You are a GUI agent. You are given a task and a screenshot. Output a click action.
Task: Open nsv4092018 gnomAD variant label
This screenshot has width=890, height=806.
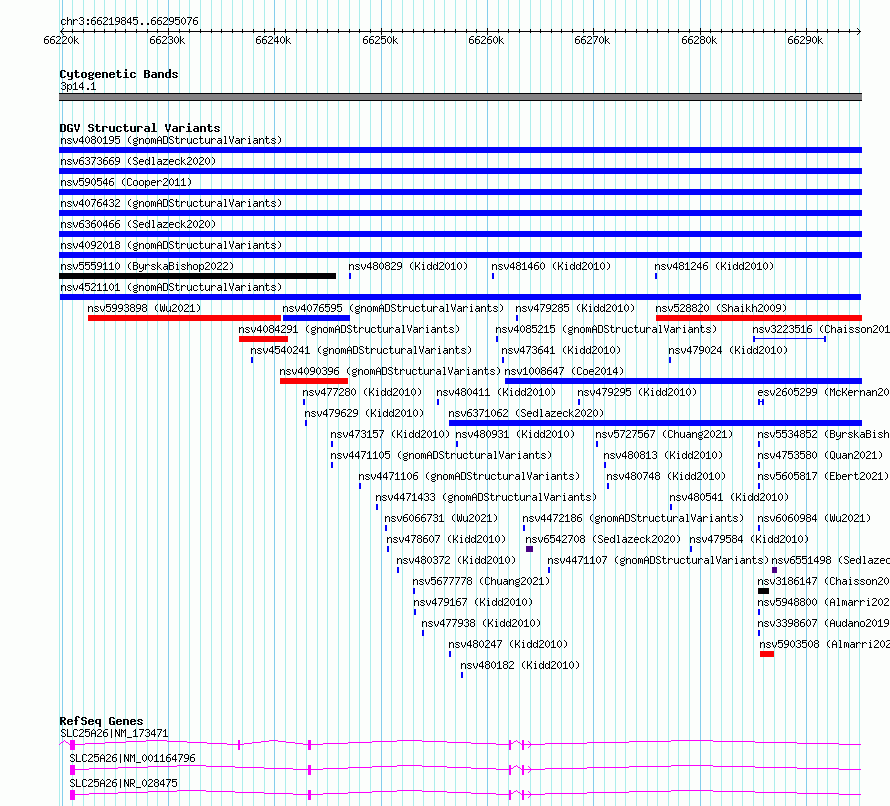tap(171, 245)
